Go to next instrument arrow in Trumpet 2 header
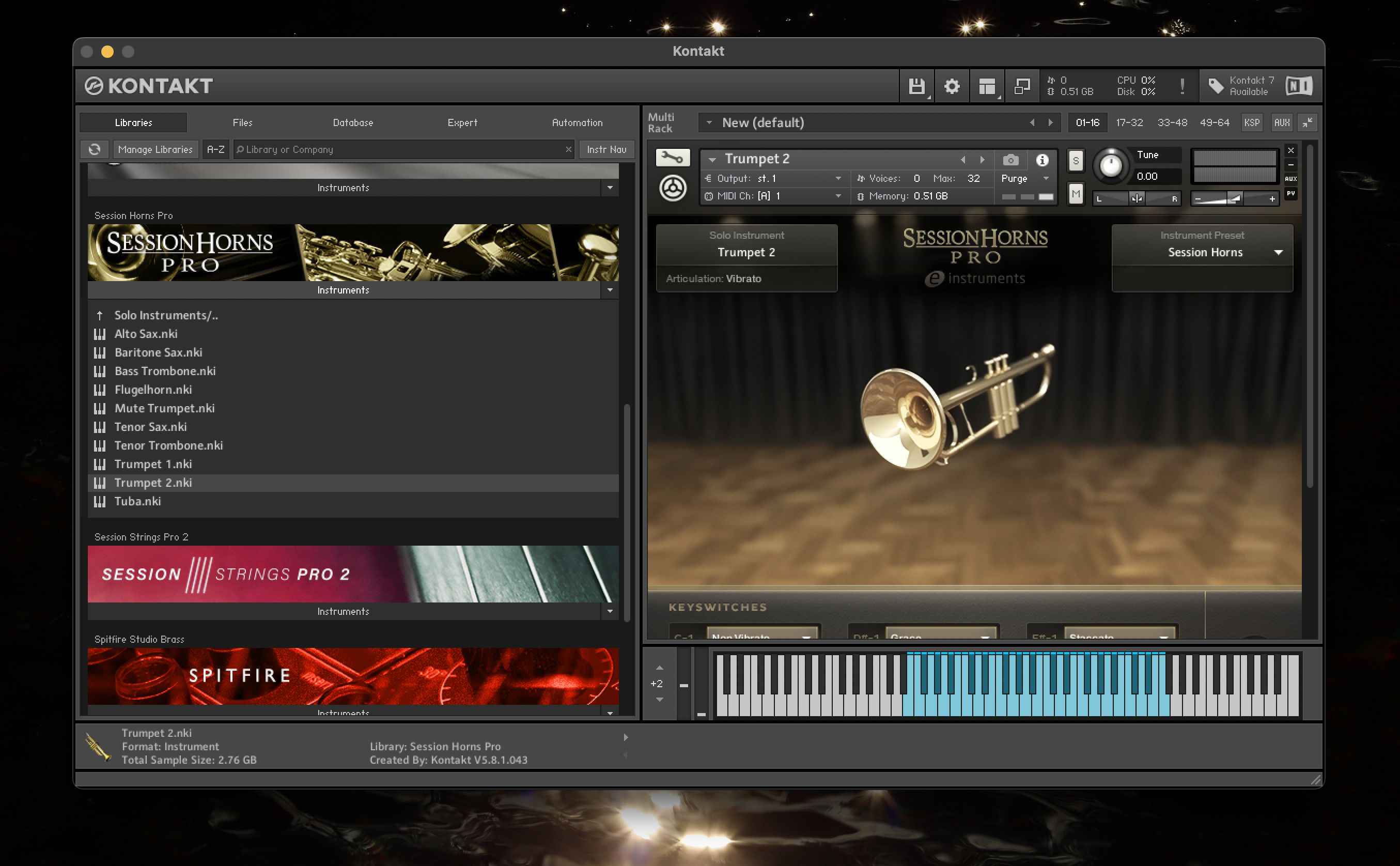1400x866 pixels. (x=983, y=160)
